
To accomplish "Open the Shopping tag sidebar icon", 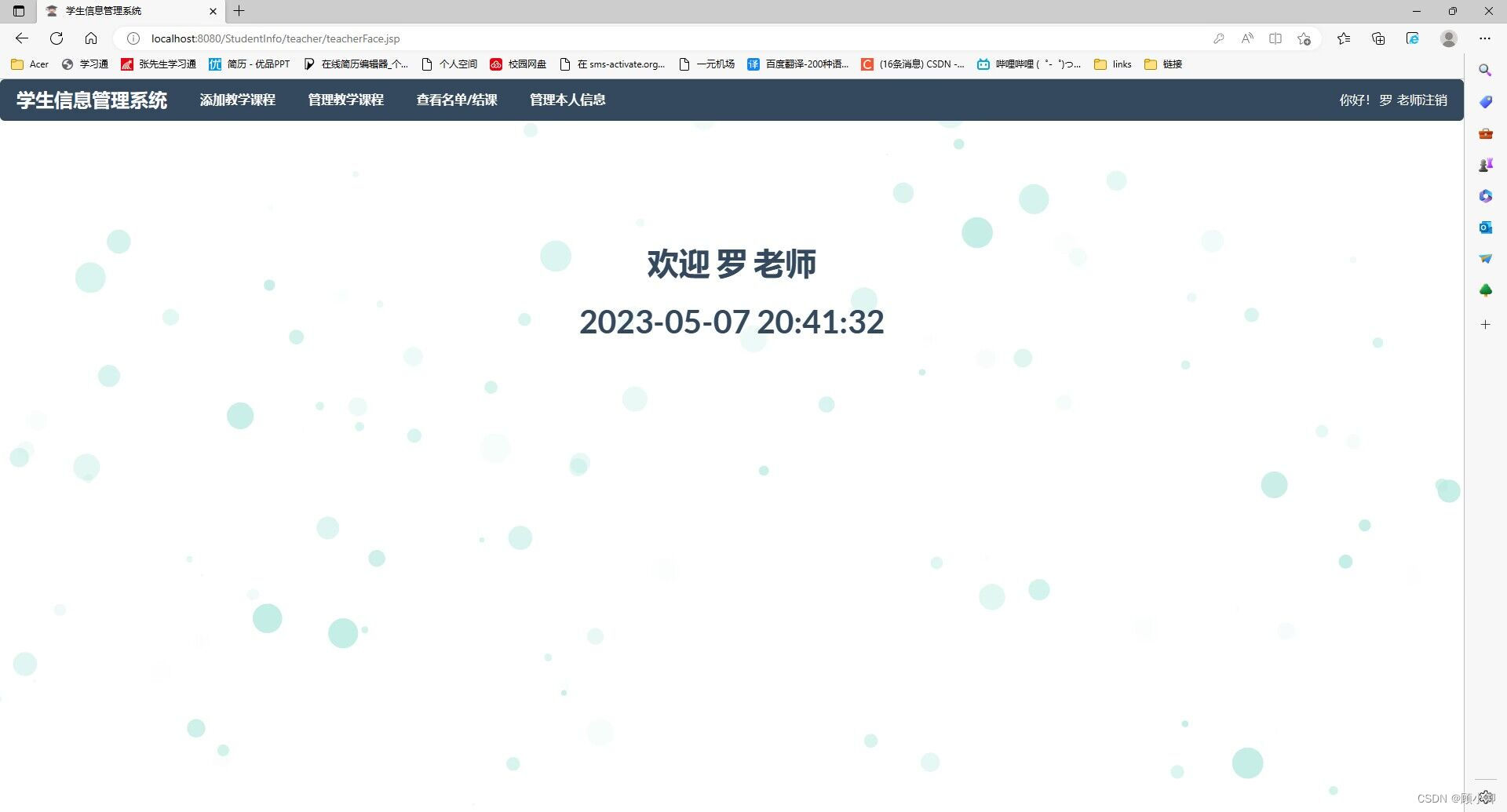I will coord(1486,101).
